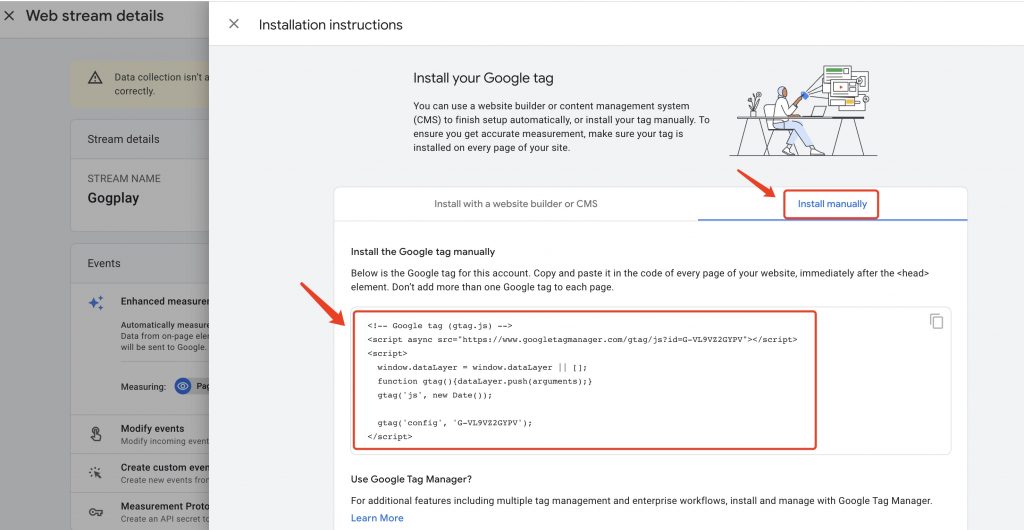Click the Create custom events cursor icon
Image resolution: width=1024 pixels, height=530 pixels.
[x=96, y=473]
